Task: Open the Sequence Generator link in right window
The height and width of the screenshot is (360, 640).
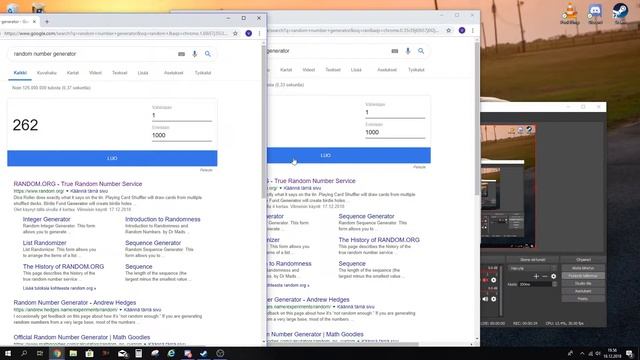Action: (366, 216)
